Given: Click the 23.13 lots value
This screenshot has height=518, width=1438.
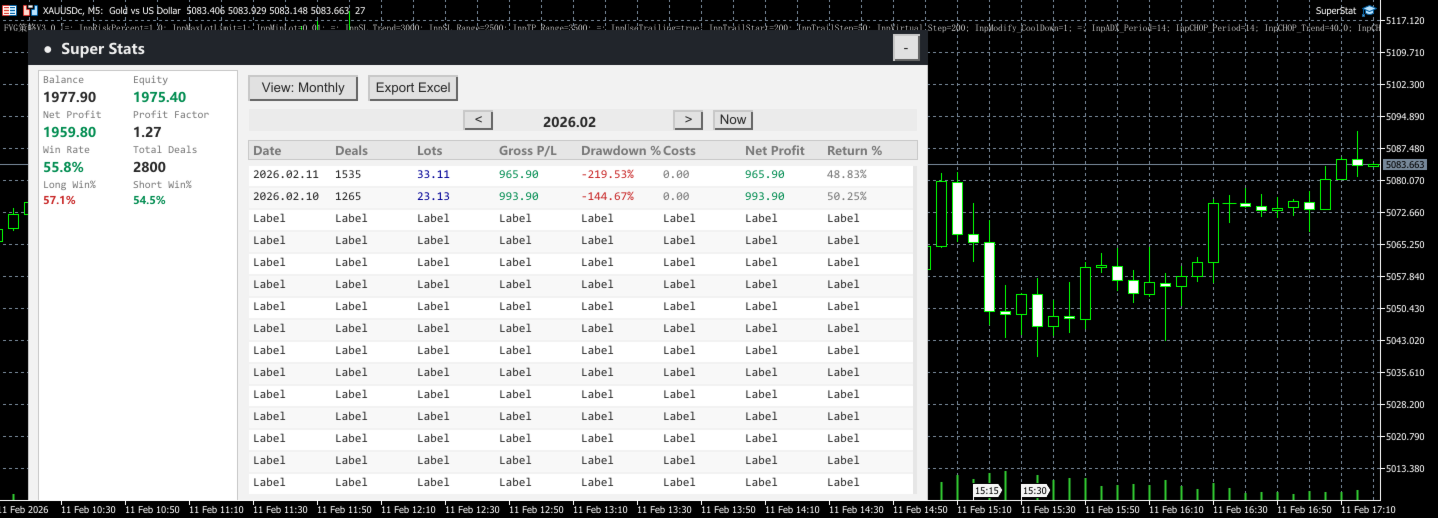Looking at the screenshot, I should point(433,196).
